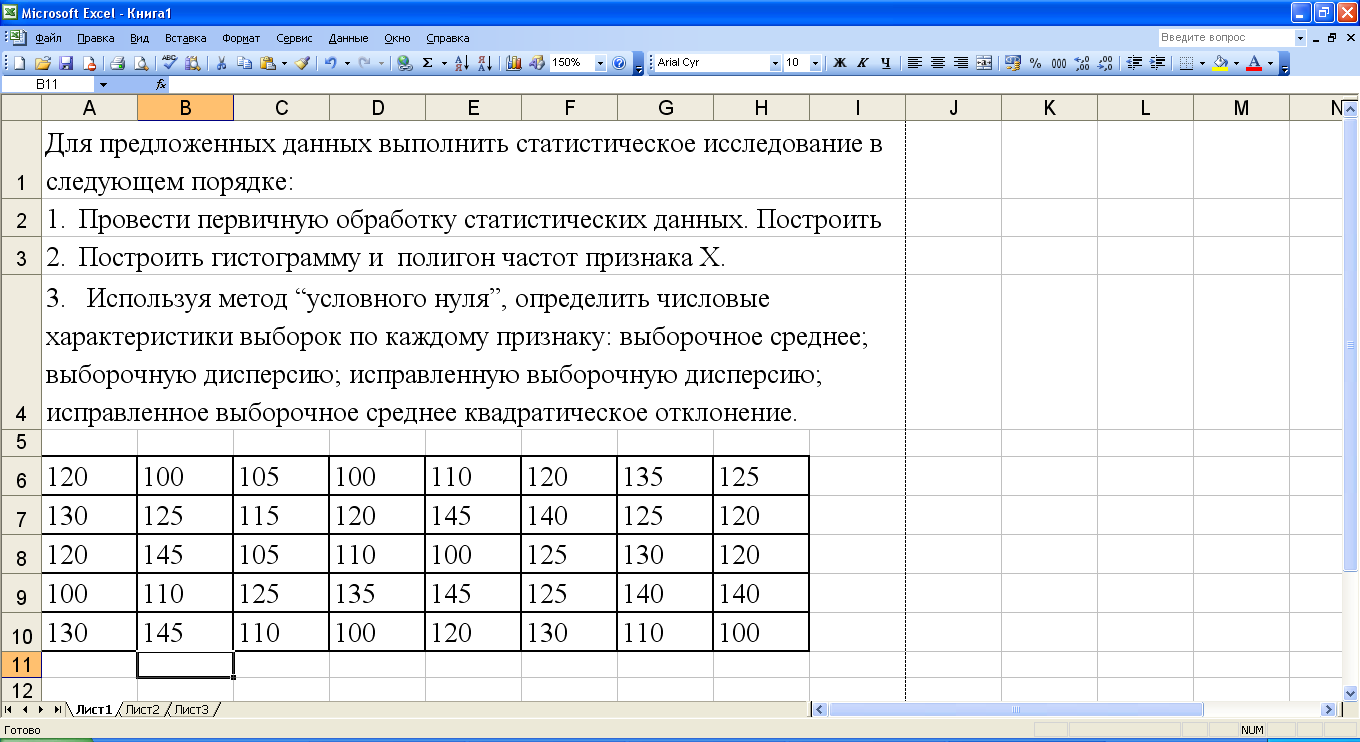This screenshot has width=1360, height=742.
Task: Apply the yellow fill color
Action: (x=1220, y=63)
